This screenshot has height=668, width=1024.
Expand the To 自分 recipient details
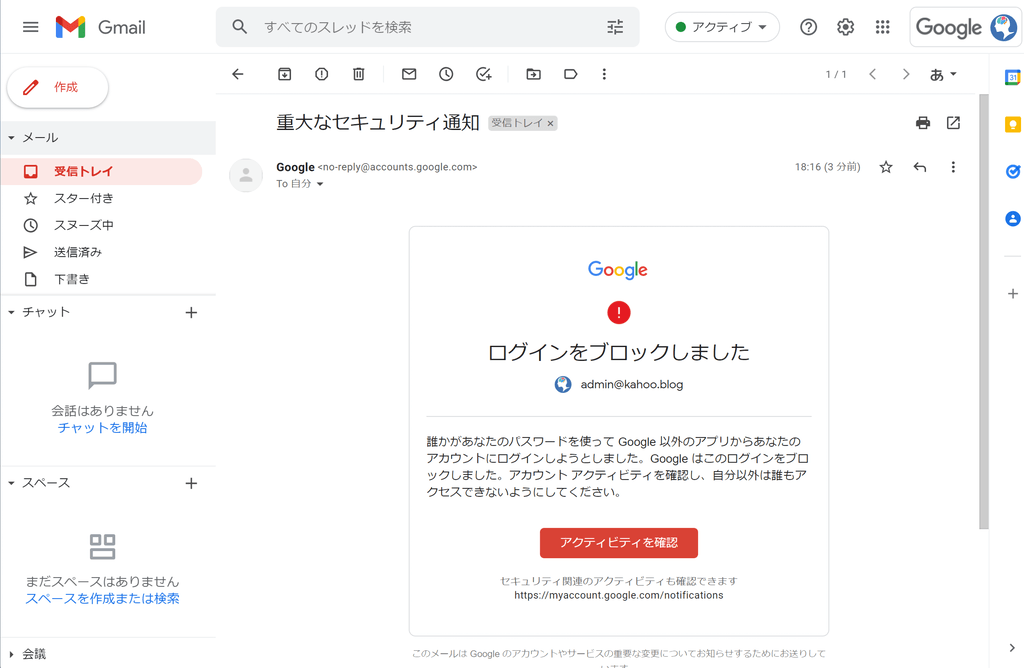[x=320, y=184]
